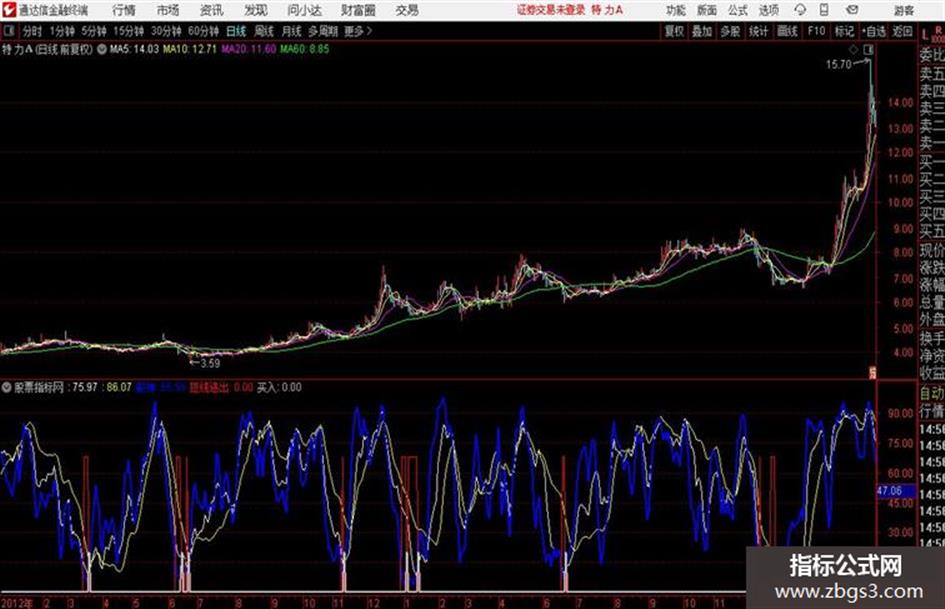Viewport: 945px width, 609px height.
Task: Toggle the 自选 watchlist button
Action: click(873, 31)
